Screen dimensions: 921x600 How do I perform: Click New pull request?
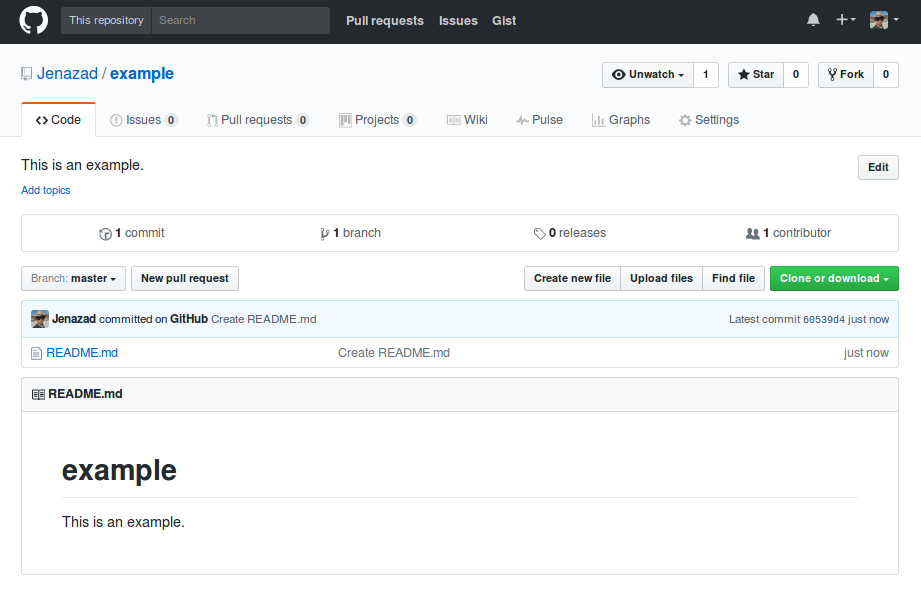[185, 279]
